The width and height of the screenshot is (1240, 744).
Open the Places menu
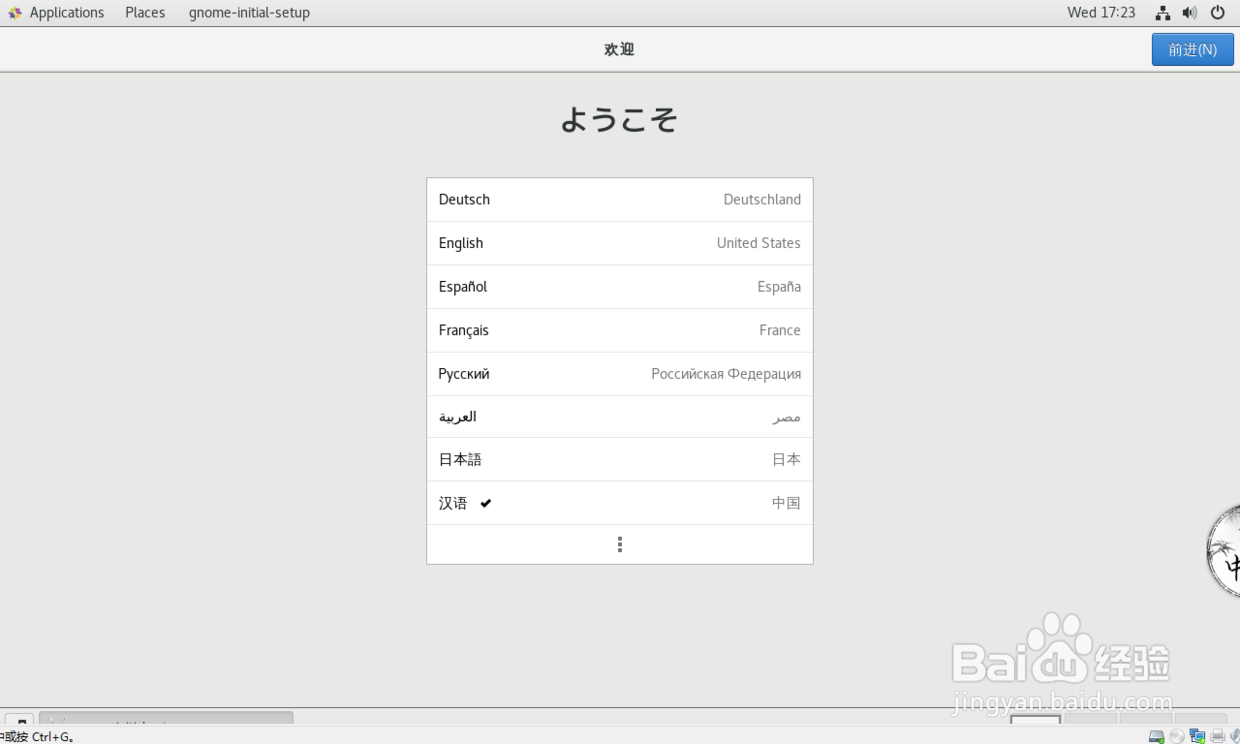[x=144, y=12]
